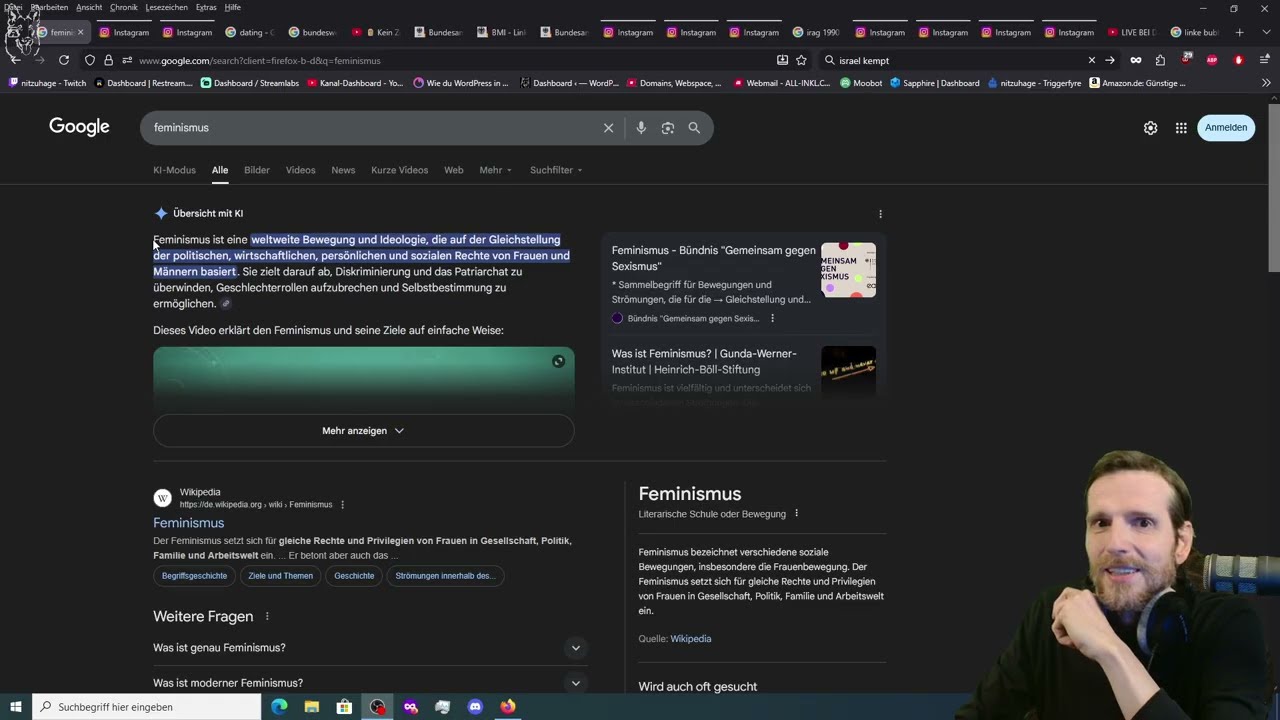Open the Sapphire | Dashboard bookmark
Viewport: 1280px width, 720px height.
coord(935,83)
